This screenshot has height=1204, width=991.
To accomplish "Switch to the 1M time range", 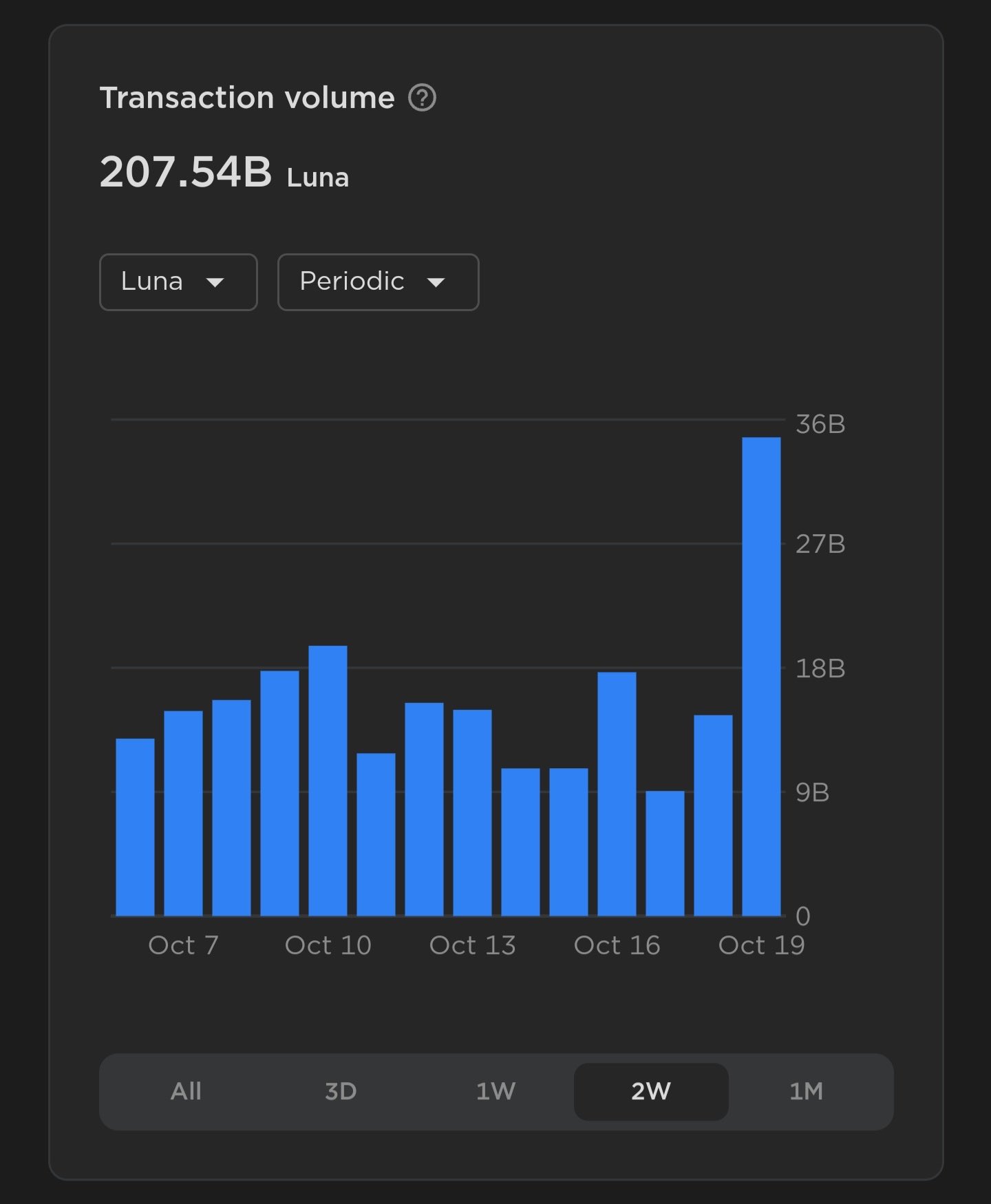I will (x=806, y=1091).
